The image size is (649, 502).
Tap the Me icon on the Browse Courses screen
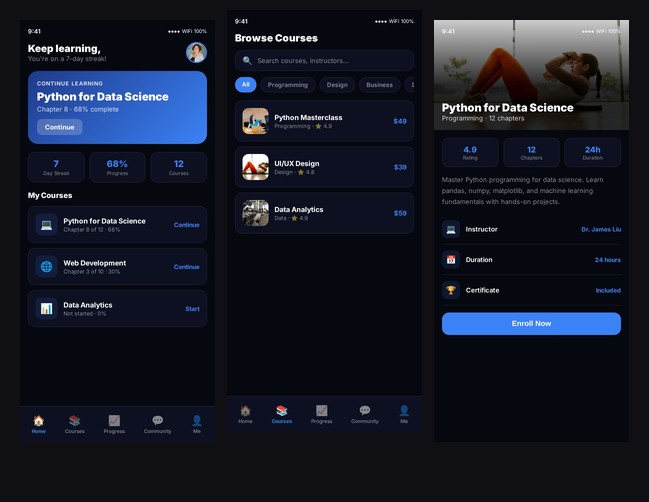tap(404, 414)
